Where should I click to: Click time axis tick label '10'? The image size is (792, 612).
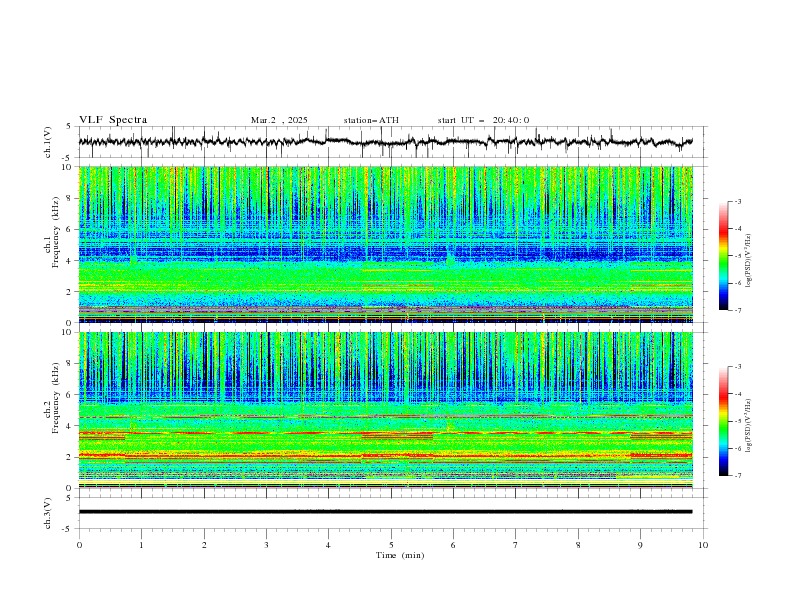(x=703, y=545)
